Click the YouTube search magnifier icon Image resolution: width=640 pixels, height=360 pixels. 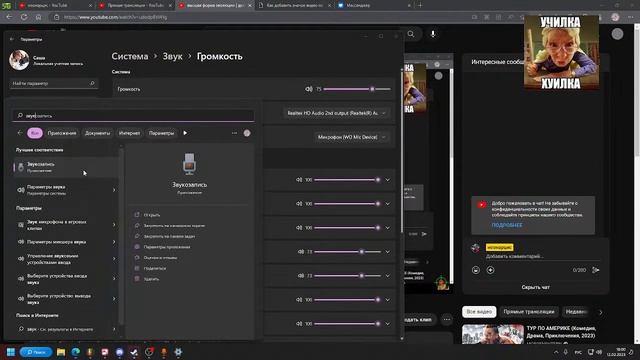(x=411, y=34)
